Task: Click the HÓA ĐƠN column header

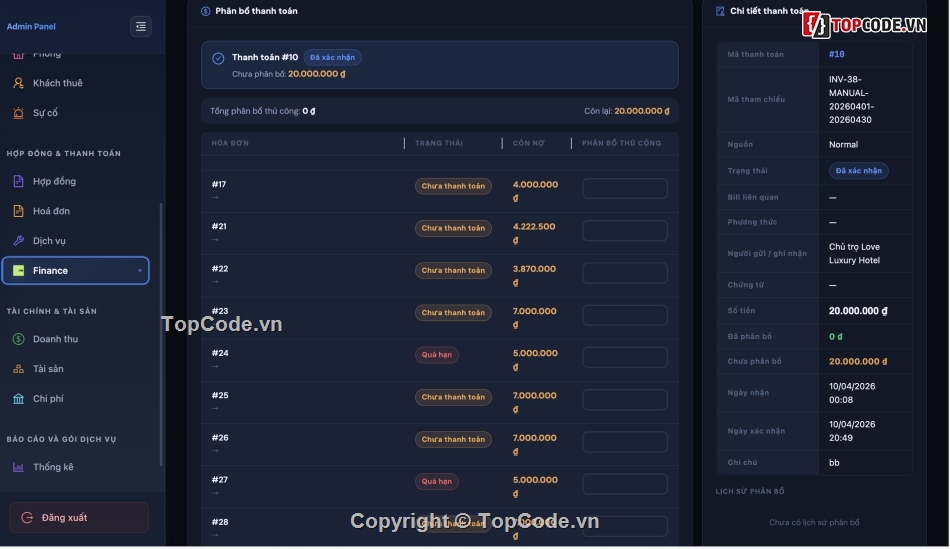Action: pyautogui.click(x=230, y=144)
